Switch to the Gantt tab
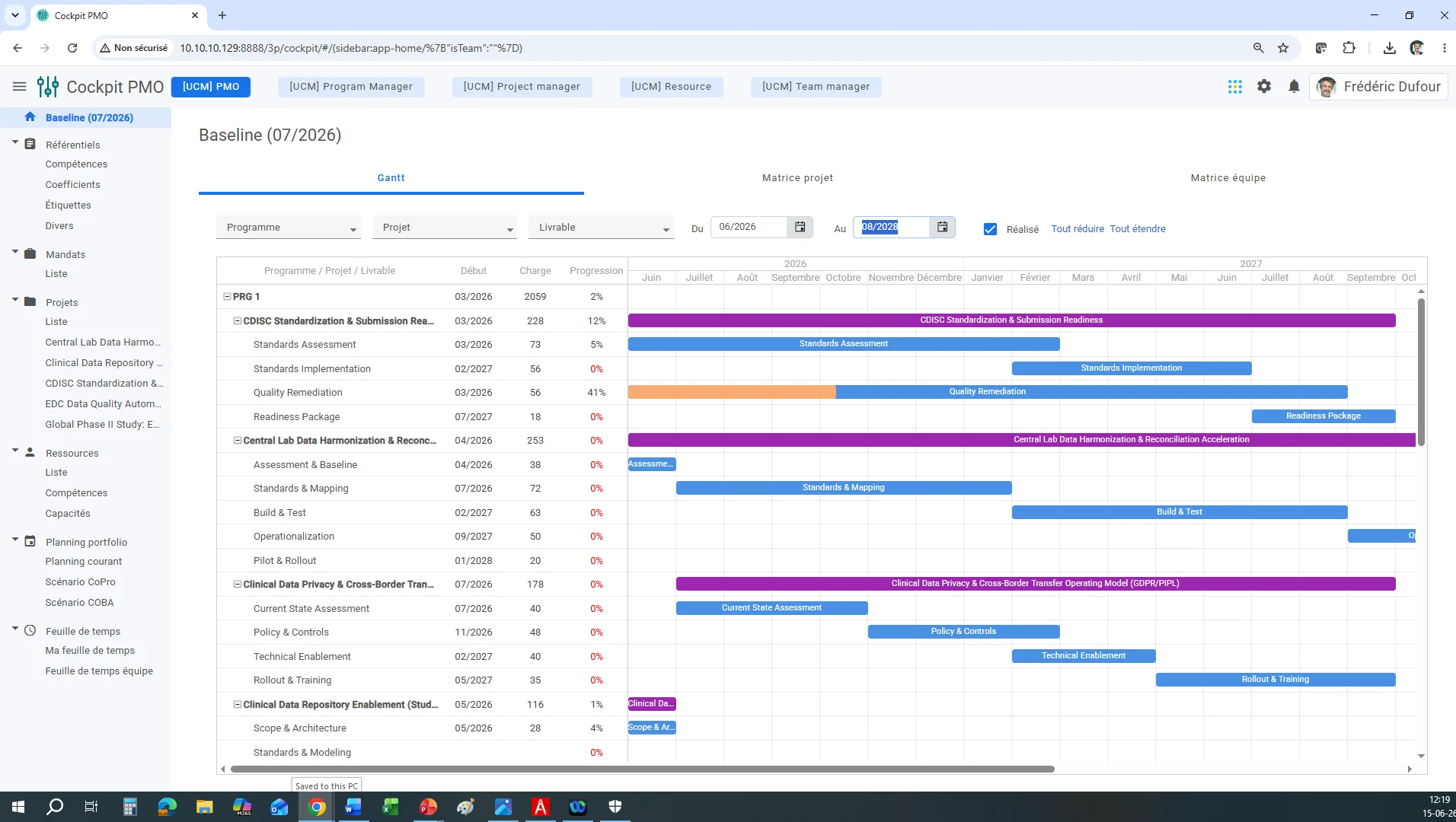Viewport: 1456px width, 822px height. point(391,177)
